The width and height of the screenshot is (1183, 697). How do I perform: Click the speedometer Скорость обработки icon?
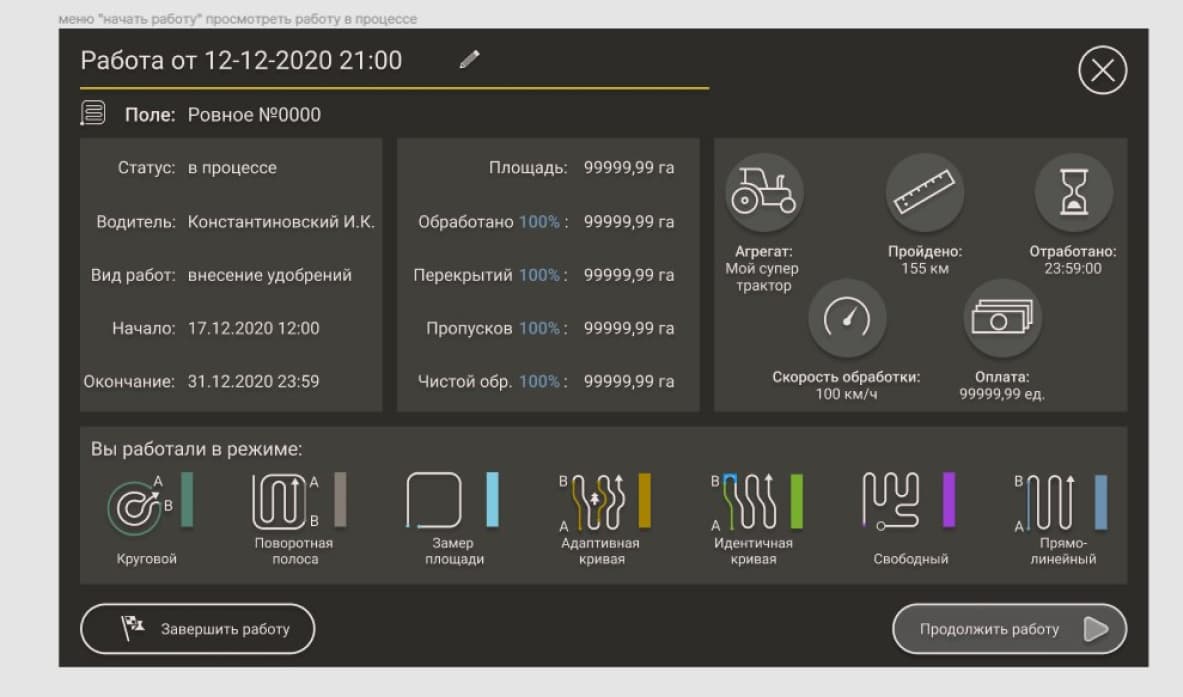coord(847,318)
